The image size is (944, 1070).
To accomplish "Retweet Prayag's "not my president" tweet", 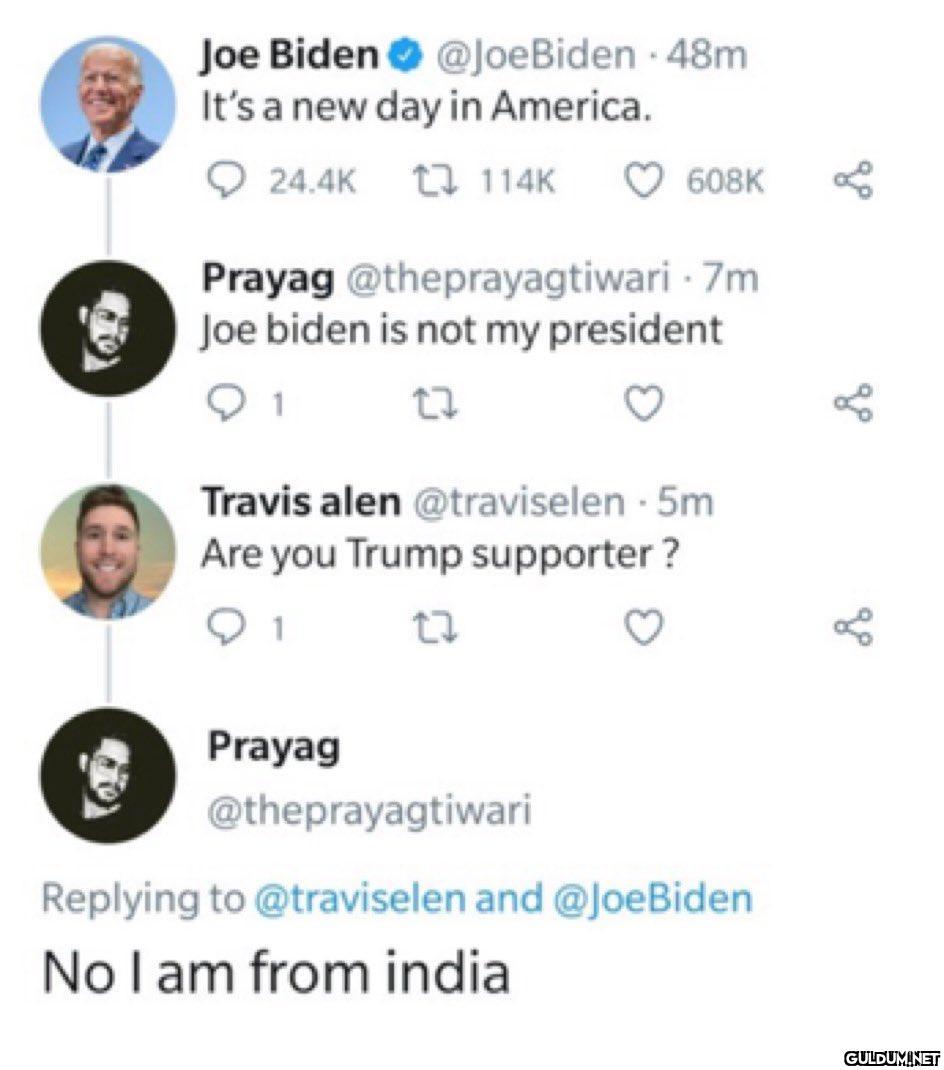I will 435,402.
